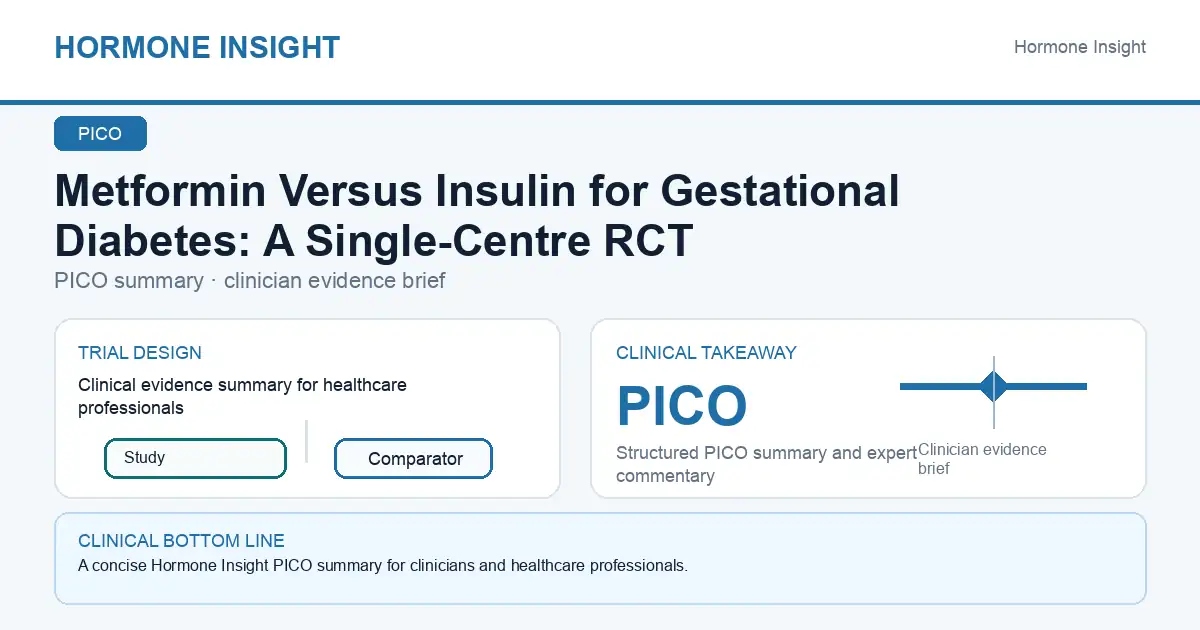This screenshot has height=630, width=1200.
Task: Click the blue header divider bar
Action: click(600, 102)
